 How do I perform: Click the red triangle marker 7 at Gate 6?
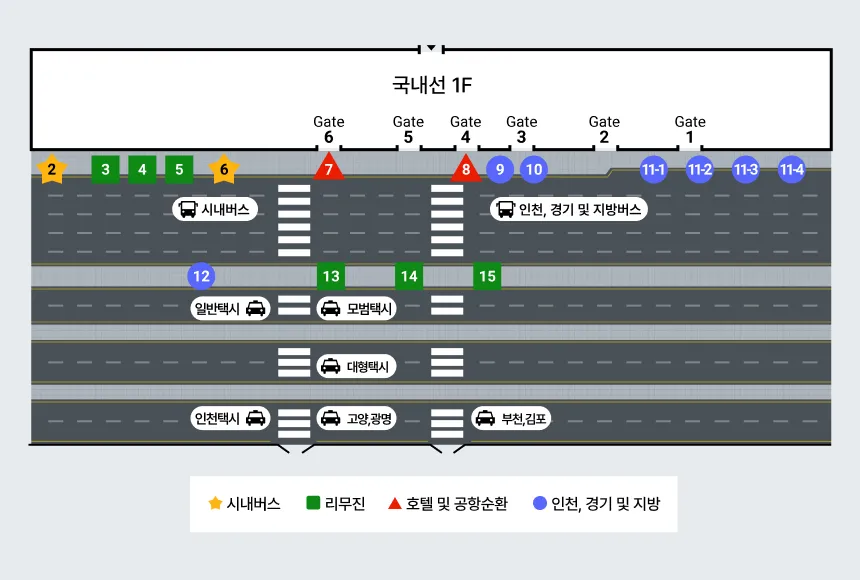click(x=330, y=167)
